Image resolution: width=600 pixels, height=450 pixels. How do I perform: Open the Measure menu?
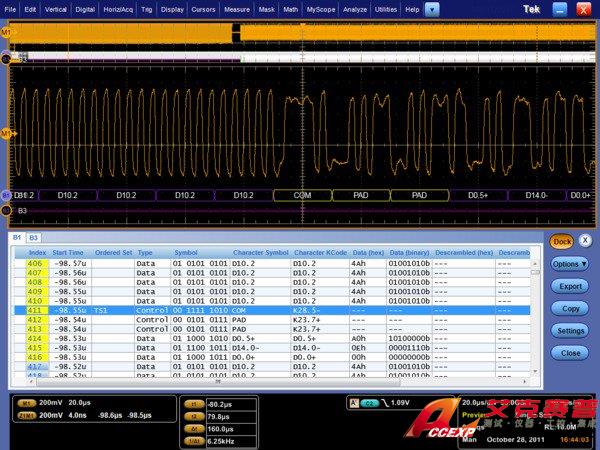pos(237,8)
